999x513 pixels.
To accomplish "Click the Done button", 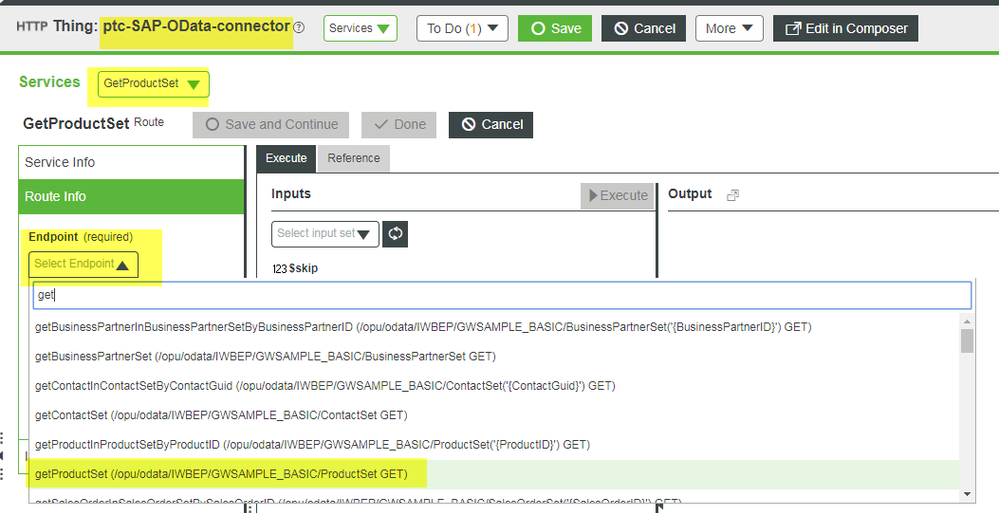I will point(399,125).
